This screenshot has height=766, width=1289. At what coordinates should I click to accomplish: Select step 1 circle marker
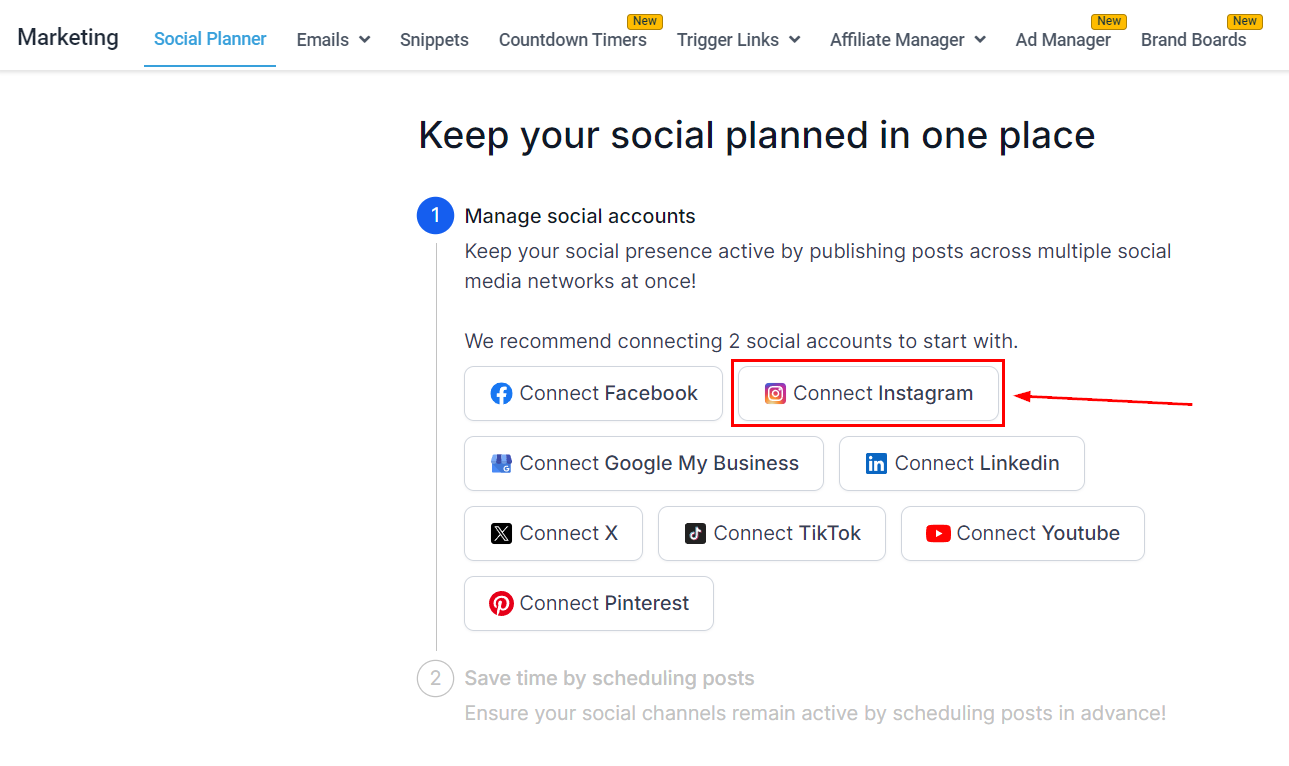(x=435, y=216)
